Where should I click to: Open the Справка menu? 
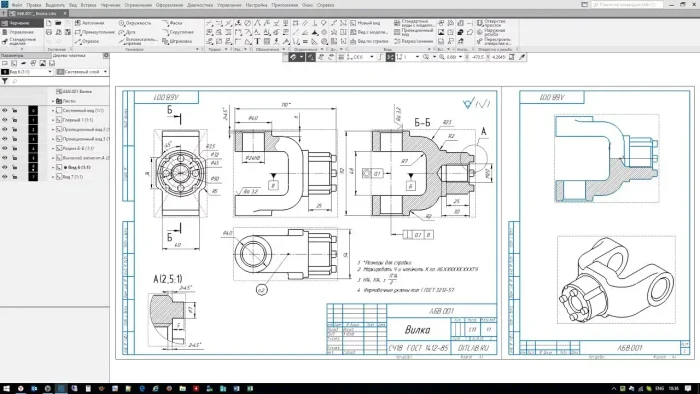[x=325, y=5]
